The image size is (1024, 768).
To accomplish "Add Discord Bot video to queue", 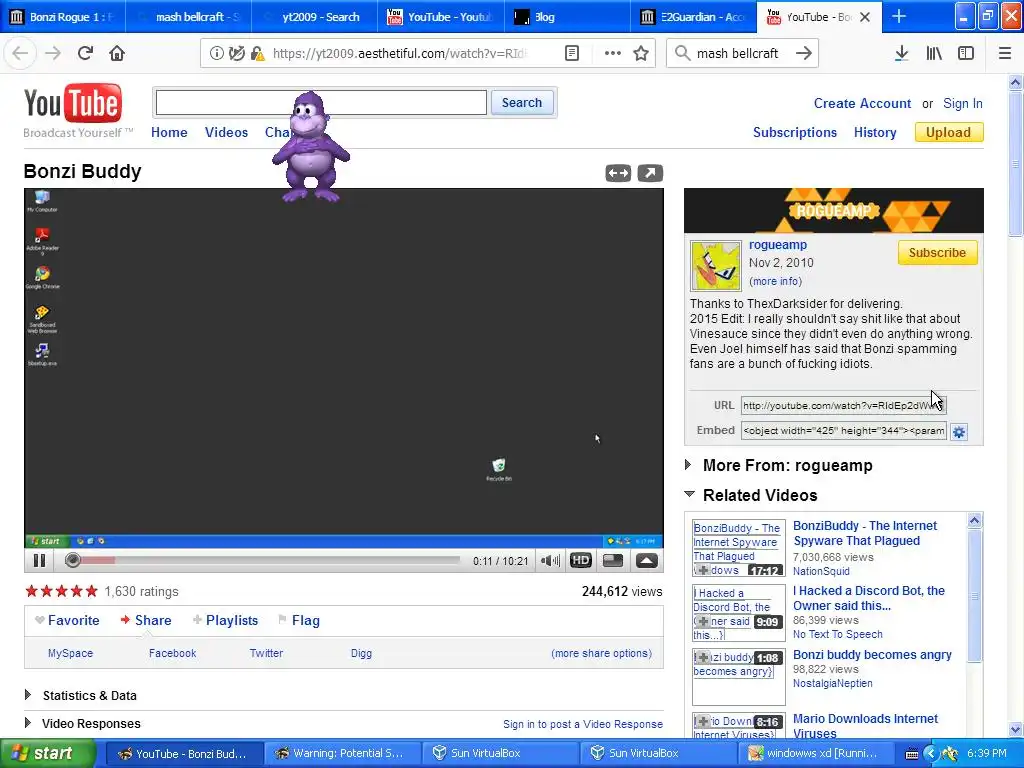I will click(703, 621).
